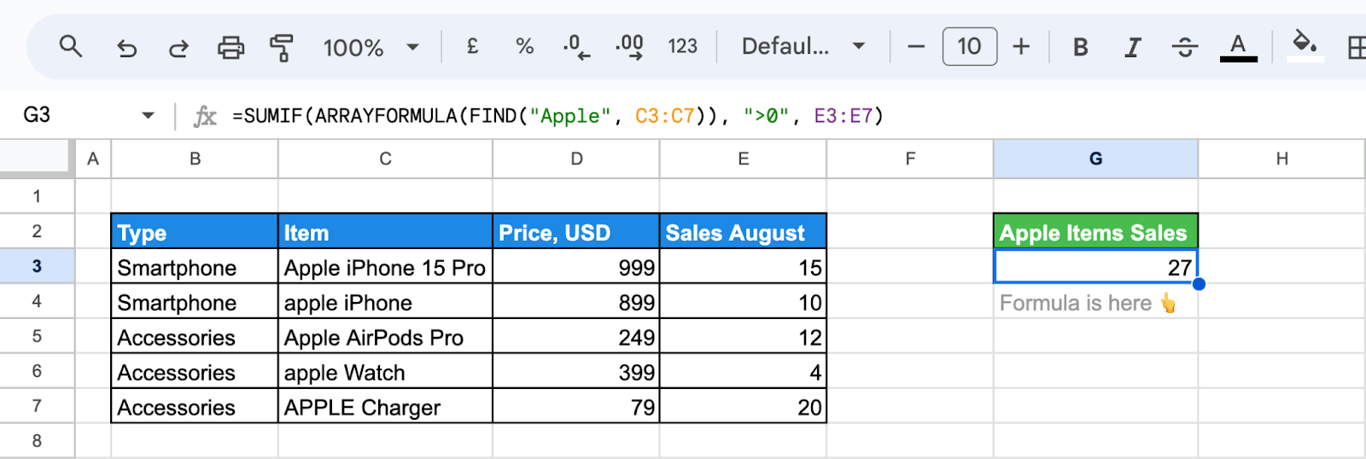Select cell with apple iPhone
Screen dimensions: 1366x459
coord(385,302)
